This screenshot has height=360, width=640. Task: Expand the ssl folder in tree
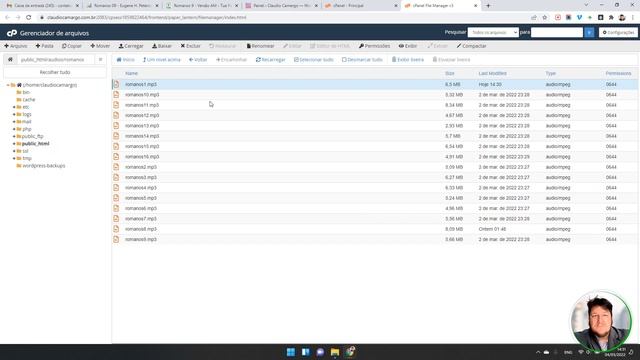14,151
